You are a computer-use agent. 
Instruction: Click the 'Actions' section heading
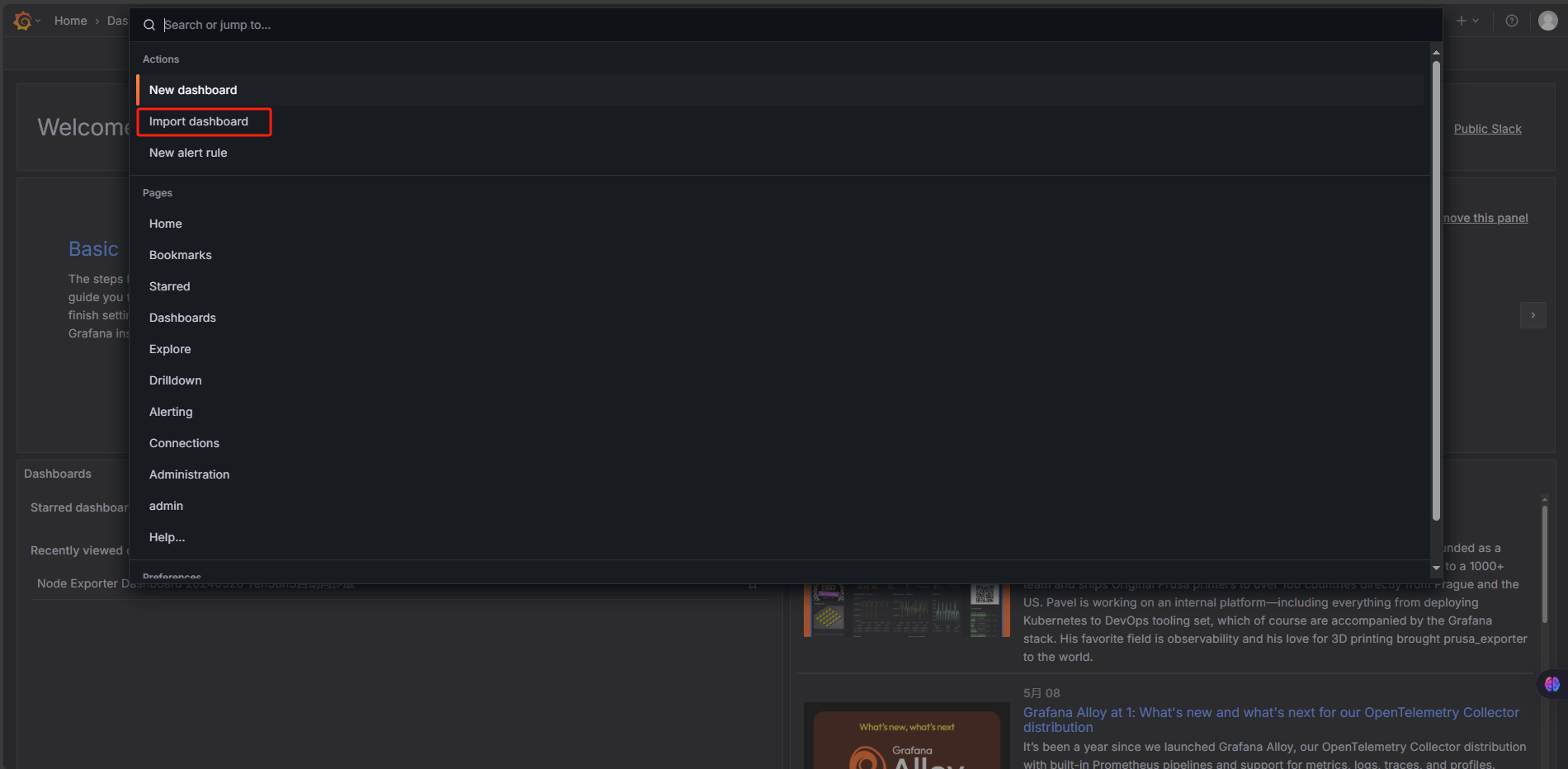[161, 59]
